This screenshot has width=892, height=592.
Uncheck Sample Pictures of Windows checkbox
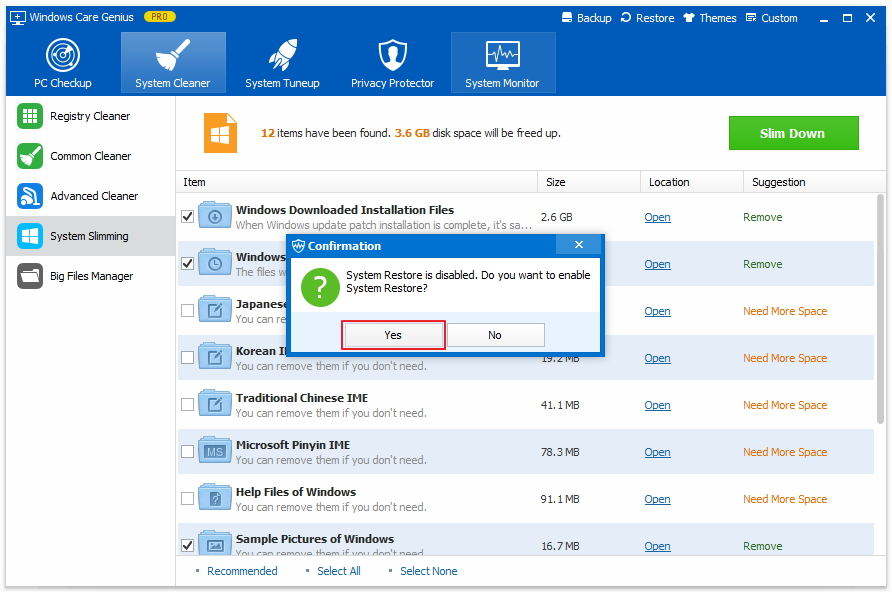coord(187,545)
